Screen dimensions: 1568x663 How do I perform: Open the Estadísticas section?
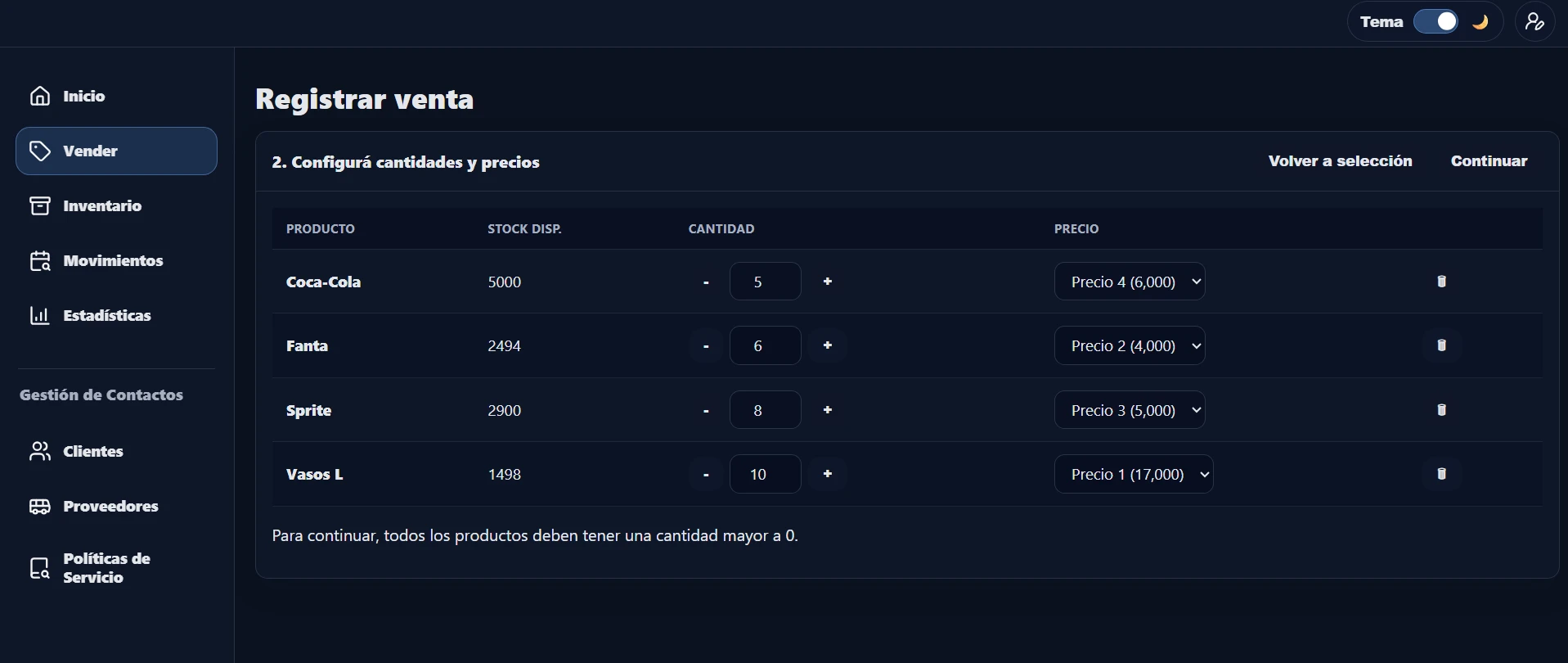tap(106, 315)
